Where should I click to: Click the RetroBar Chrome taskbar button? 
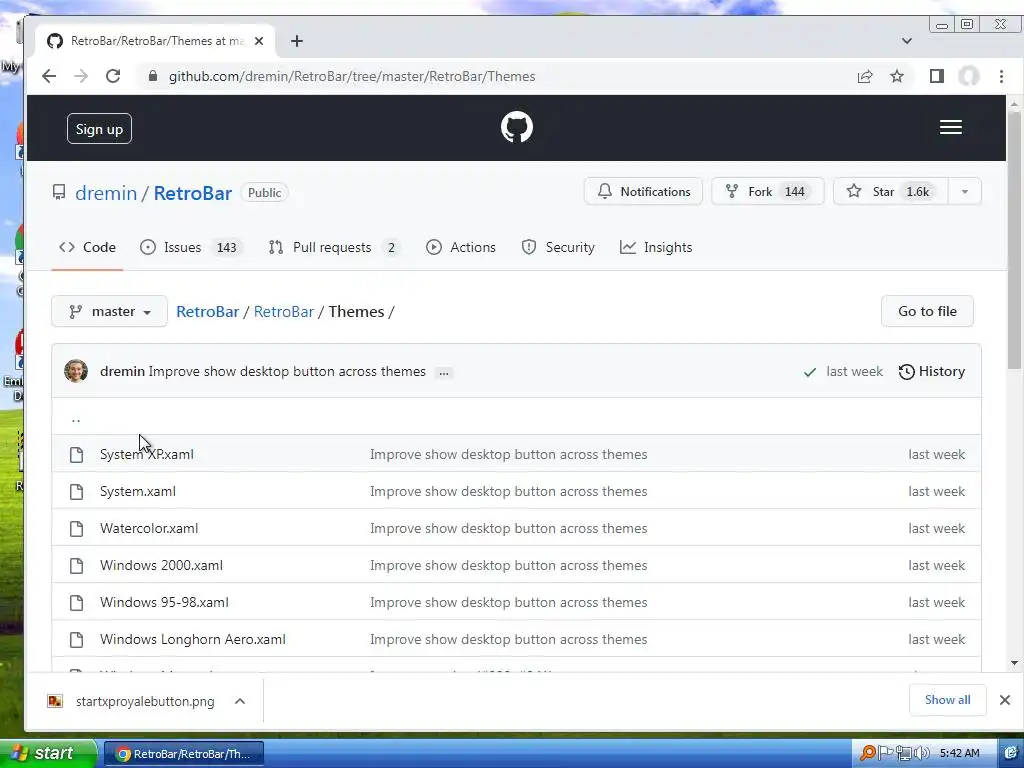click(184, 754)
